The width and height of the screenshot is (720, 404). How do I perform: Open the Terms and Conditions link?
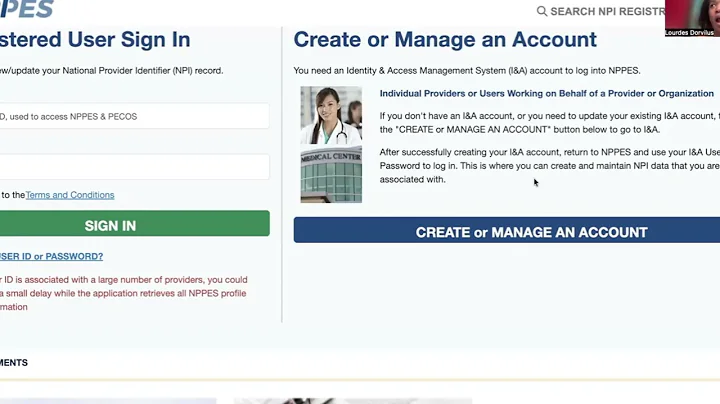[x=70, y=195]
